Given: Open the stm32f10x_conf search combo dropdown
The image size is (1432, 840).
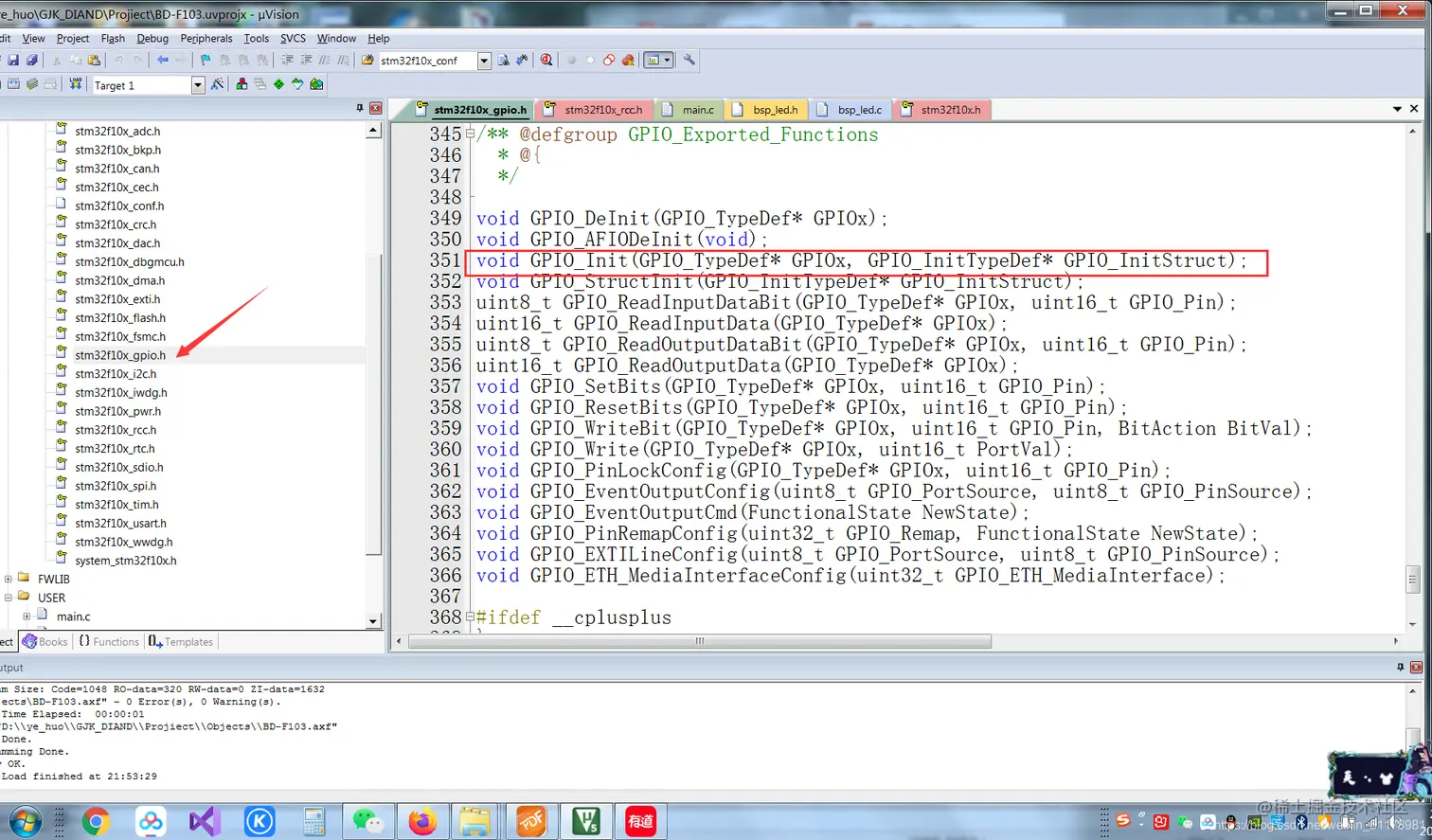Looking at the screenshot, I should pos(484,61).
